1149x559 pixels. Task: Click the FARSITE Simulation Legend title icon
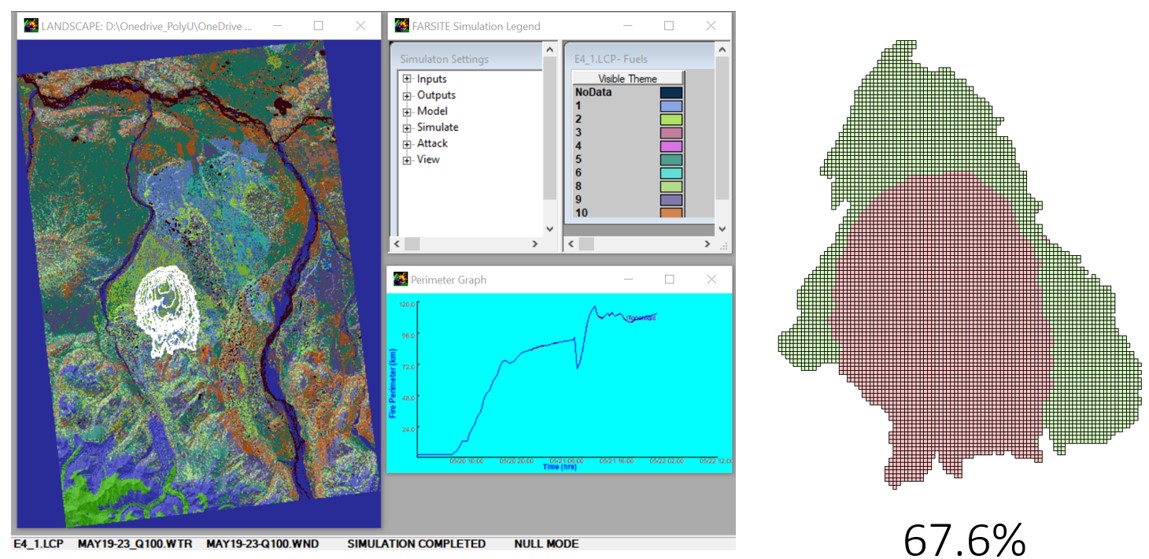tap(402, 26)
